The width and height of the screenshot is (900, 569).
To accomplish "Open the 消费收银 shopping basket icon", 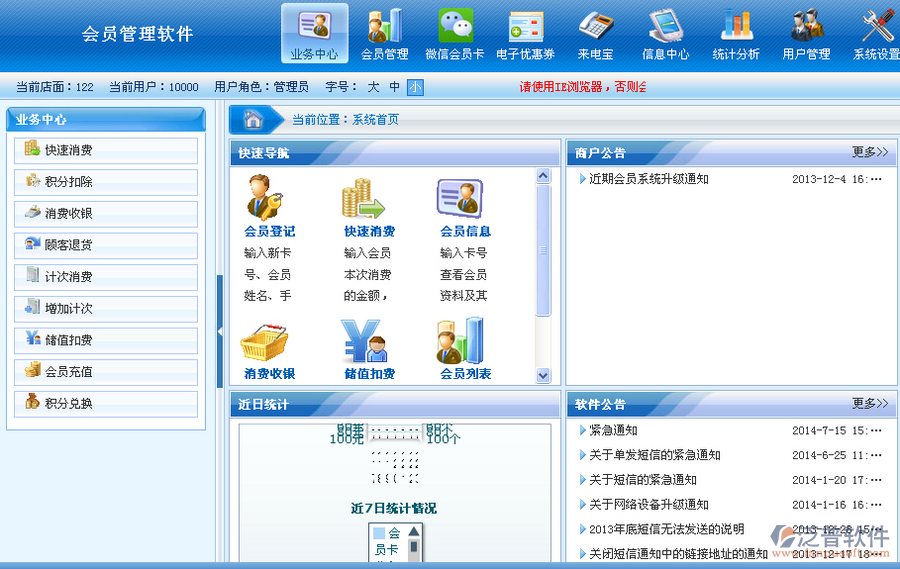I will pyautogui.click(x=265, y=341).
